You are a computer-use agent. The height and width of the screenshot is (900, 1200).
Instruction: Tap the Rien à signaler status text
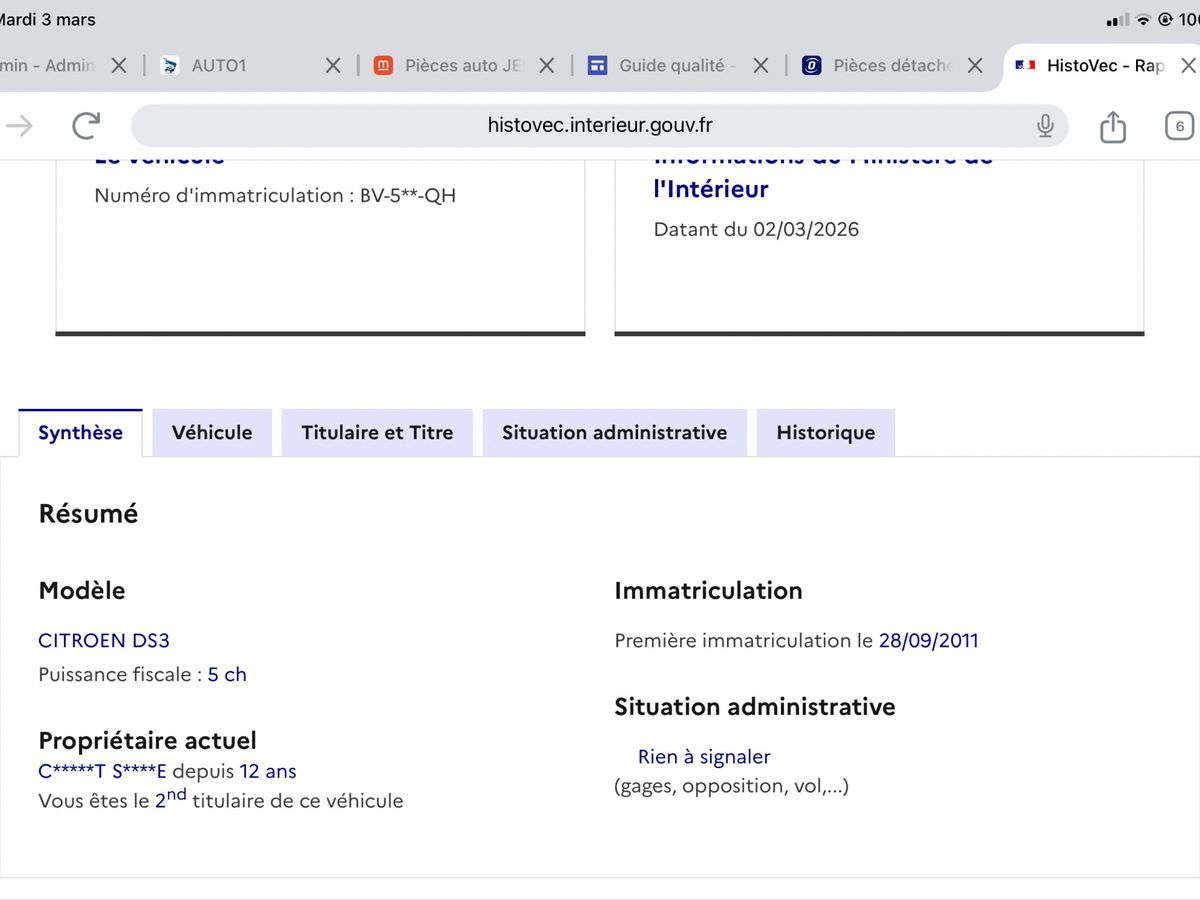point(704,757)
